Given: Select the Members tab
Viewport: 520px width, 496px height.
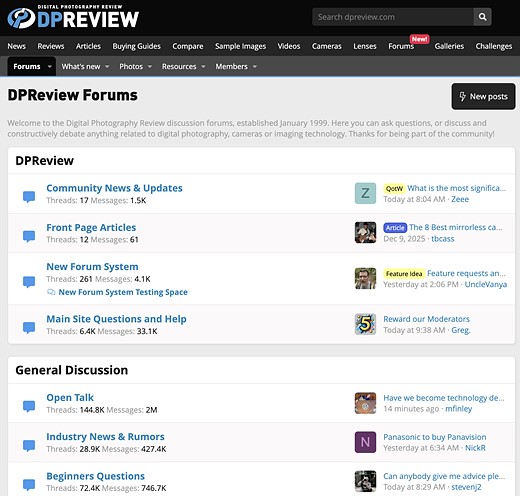Looking at the screenshot, I should [231, 66].
